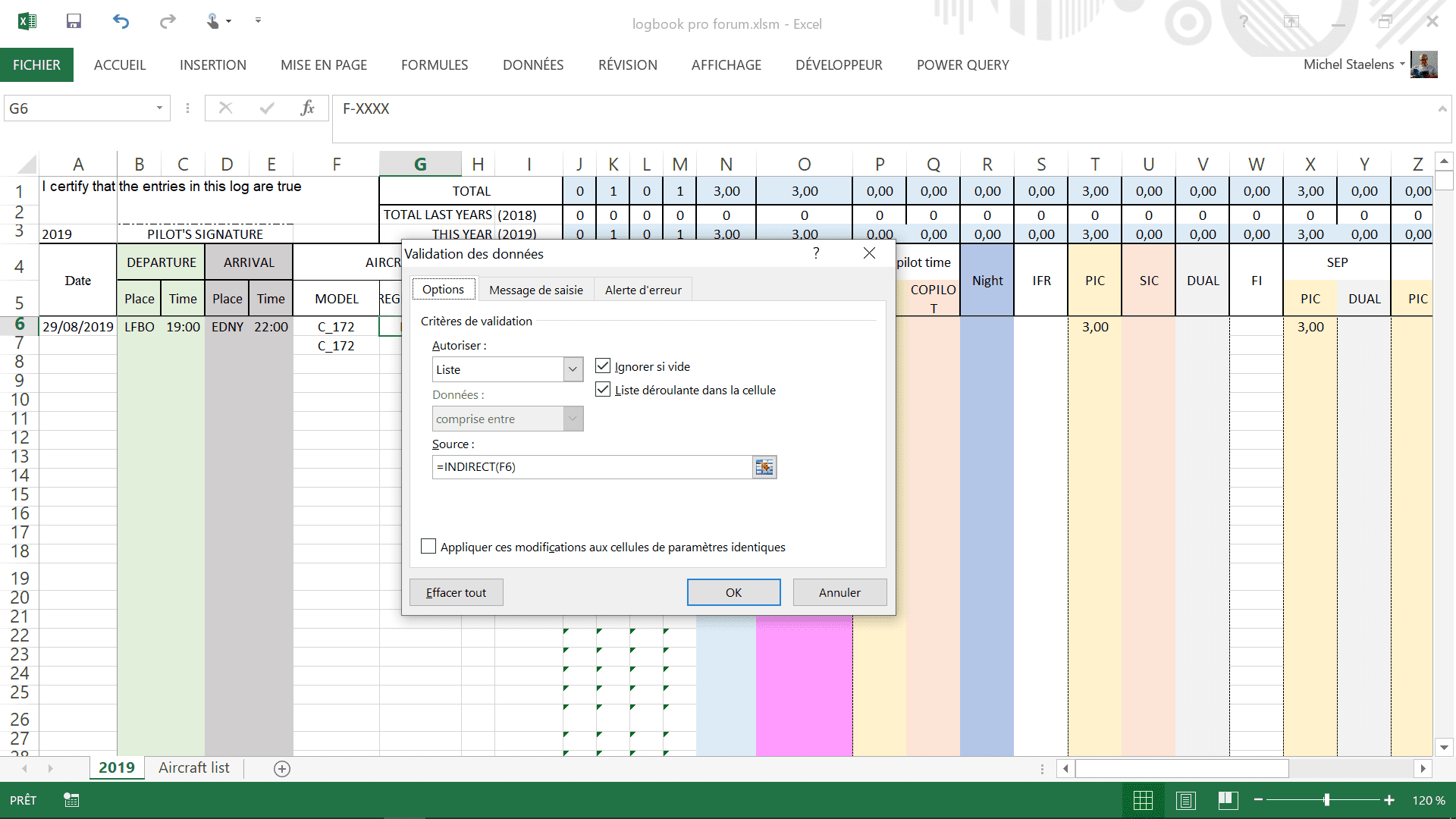The width and height of the screenshot is (1456, 819).
Task: Click the range selector icon in Source field
Action: tap(764, 467)
